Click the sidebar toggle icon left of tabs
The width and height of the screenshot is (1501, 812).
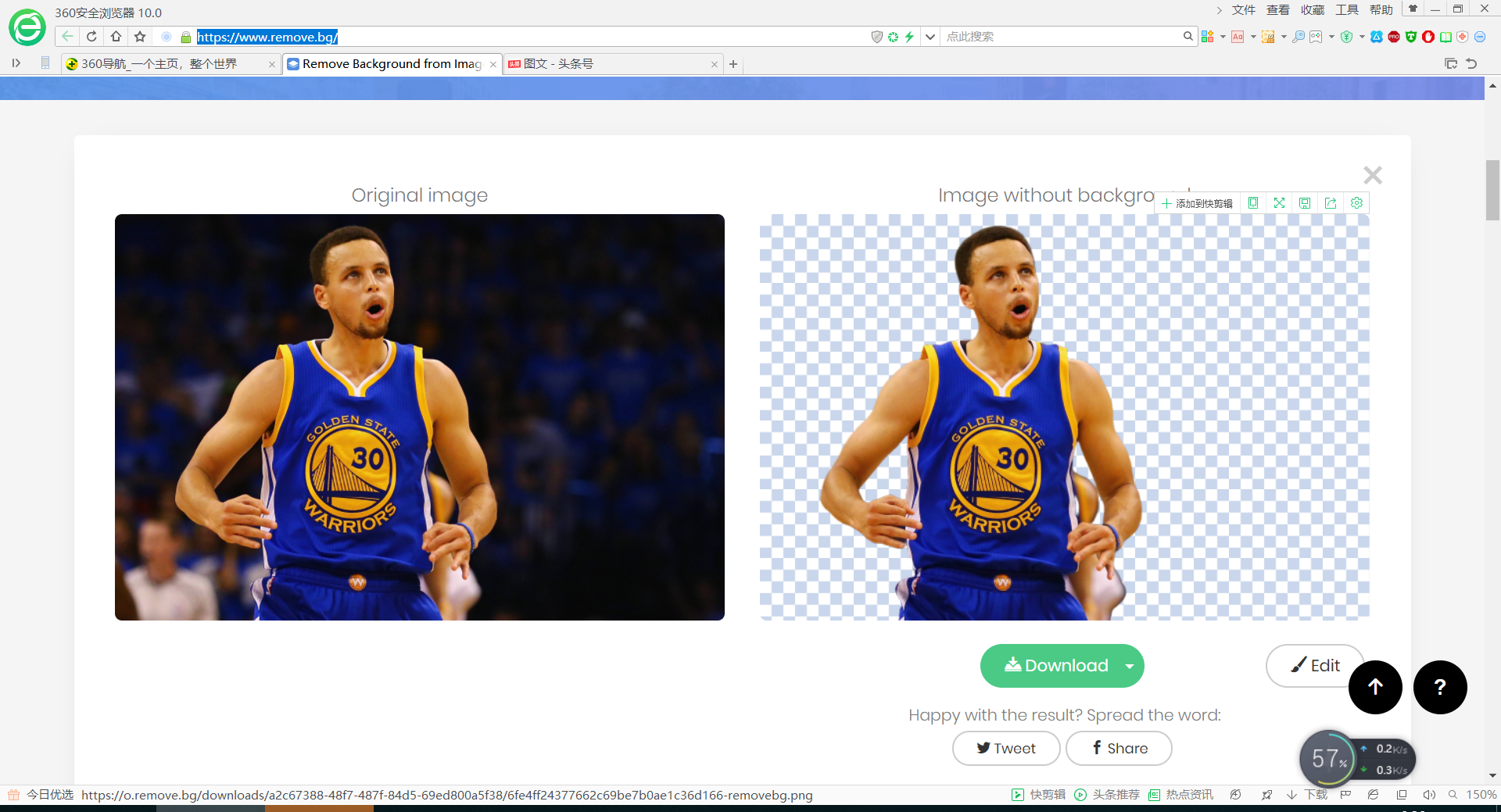(16, 63)
